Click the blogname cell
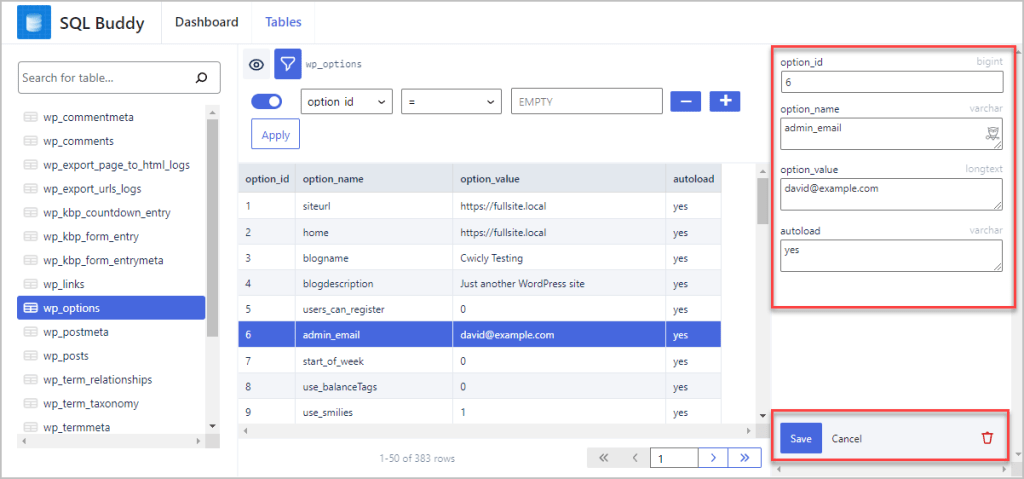 (x=374, y=258)
